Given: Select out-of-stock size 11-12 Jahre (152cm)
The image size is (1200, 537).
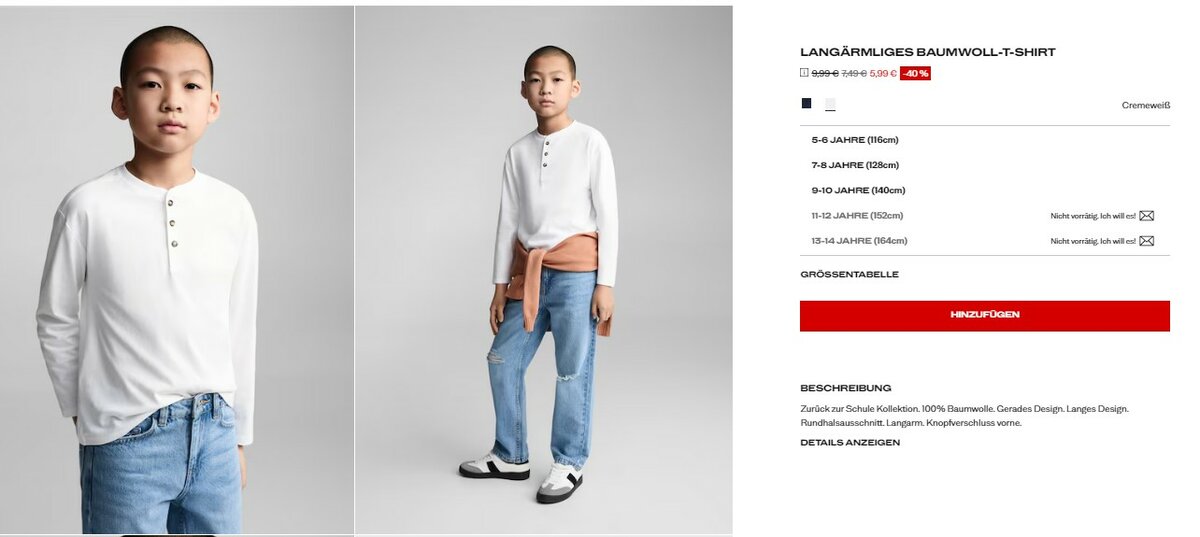Looking at the screenshot, I should (x=857, y=215).
